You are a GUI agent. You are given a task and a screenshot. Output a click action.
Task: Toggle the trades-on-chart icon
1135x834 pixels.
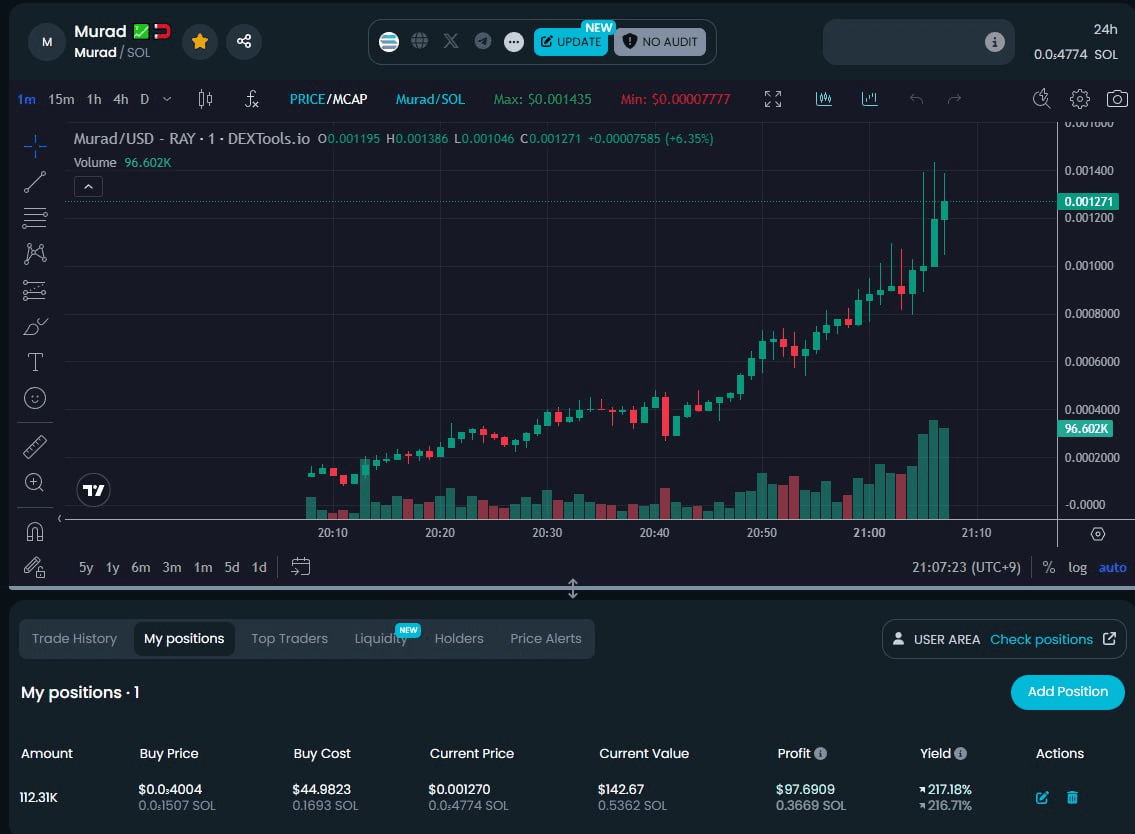tap(824, 99)
